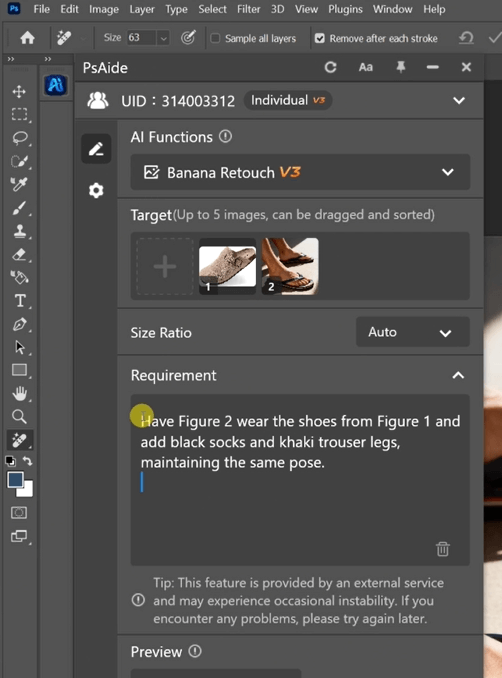
Task: Open the Edit menu
Action: tap(69, 9)
